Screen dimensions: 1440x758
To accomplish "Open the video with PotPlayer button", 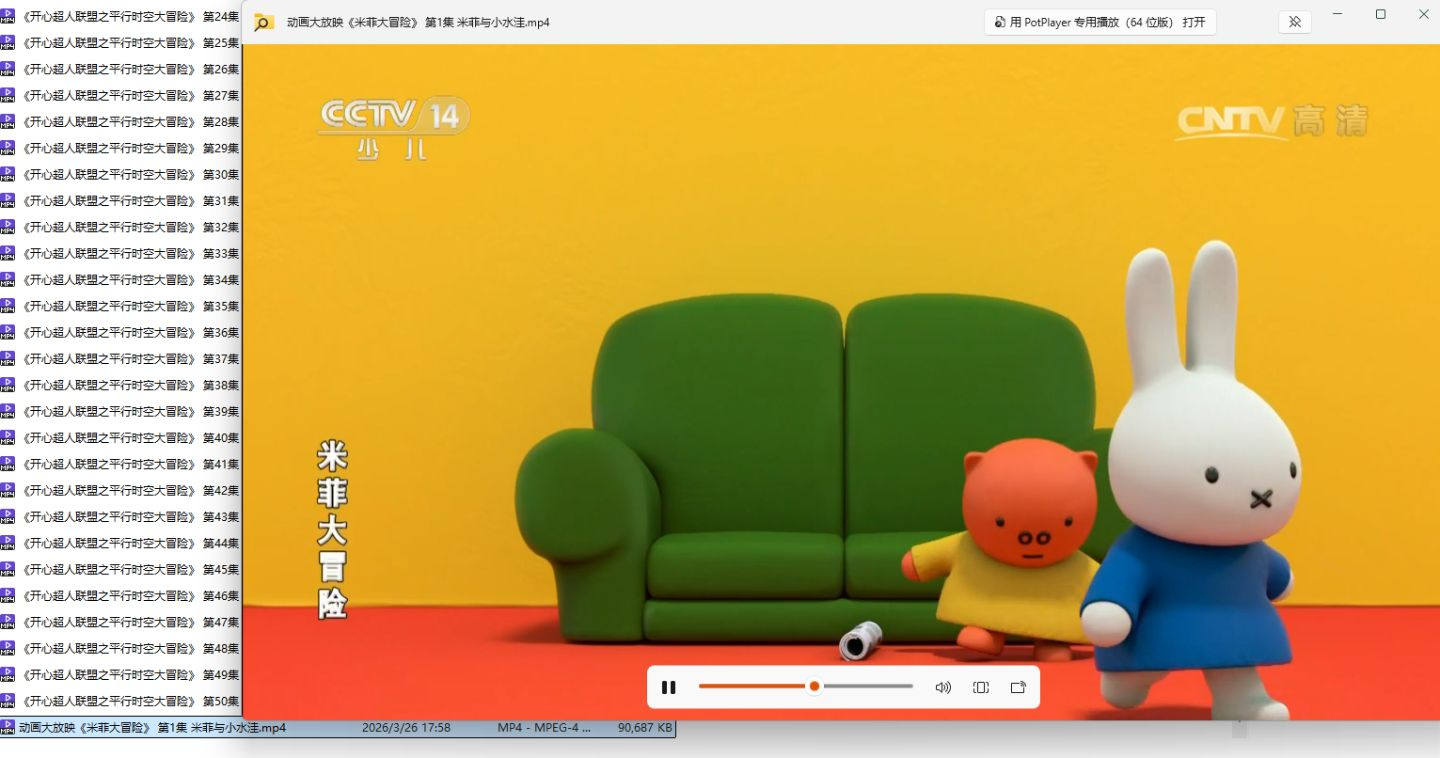I will pyautogui.click(x=1100, y=22).
